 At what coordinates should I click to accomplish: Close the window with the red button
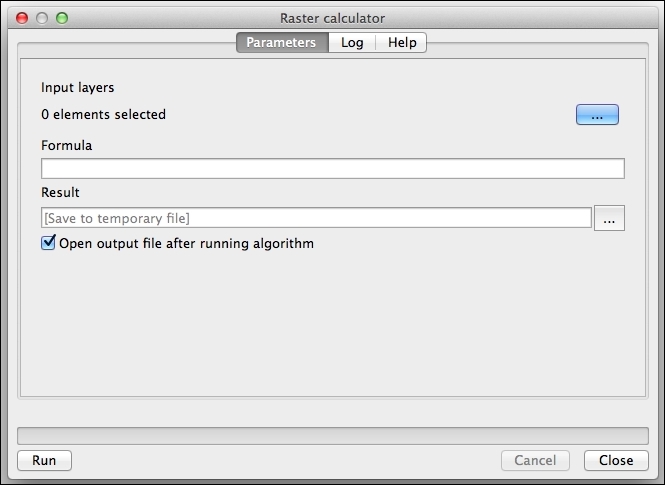pos(22,18)
